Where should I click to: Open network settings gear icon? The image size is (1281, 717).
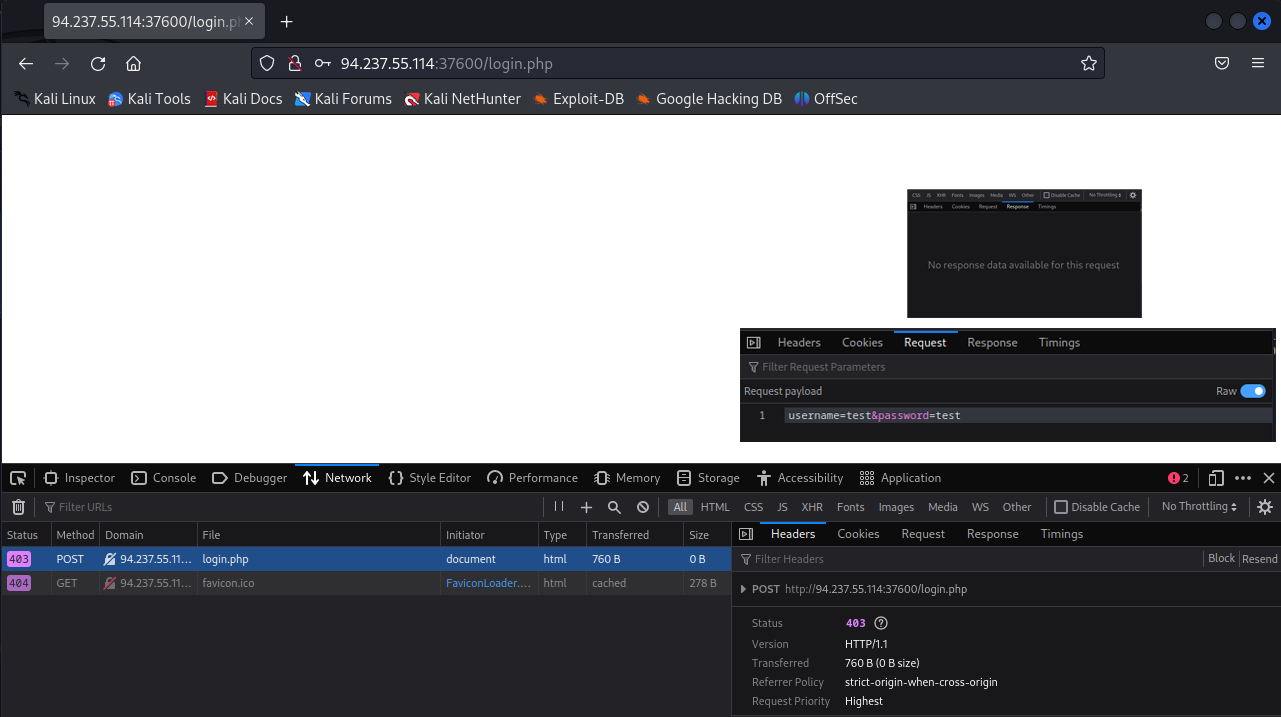[x=1265, y=507]
